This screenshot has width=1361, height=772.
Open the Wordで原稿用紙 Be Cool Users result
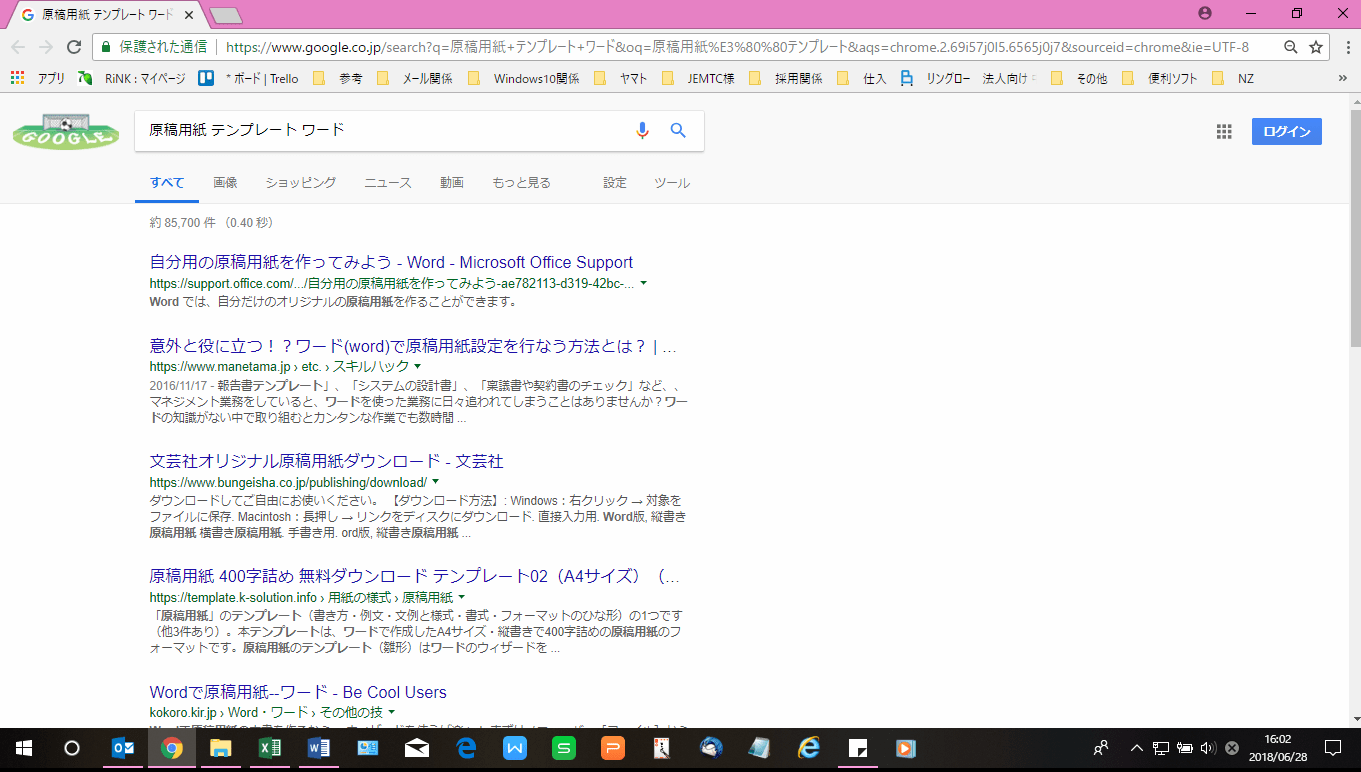point(298,692)
